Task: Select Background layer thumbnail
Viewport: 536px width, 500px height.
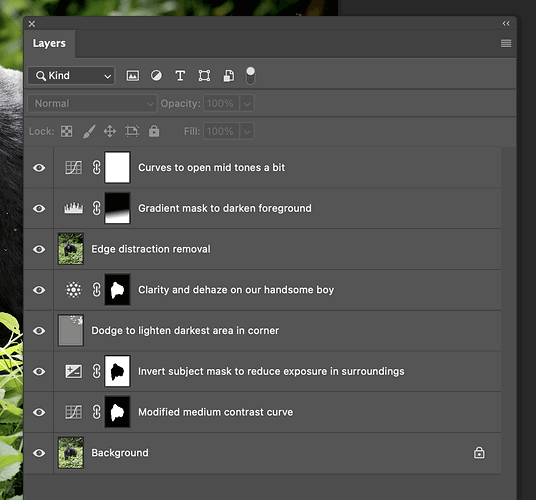Action: (x=71, y=453)
